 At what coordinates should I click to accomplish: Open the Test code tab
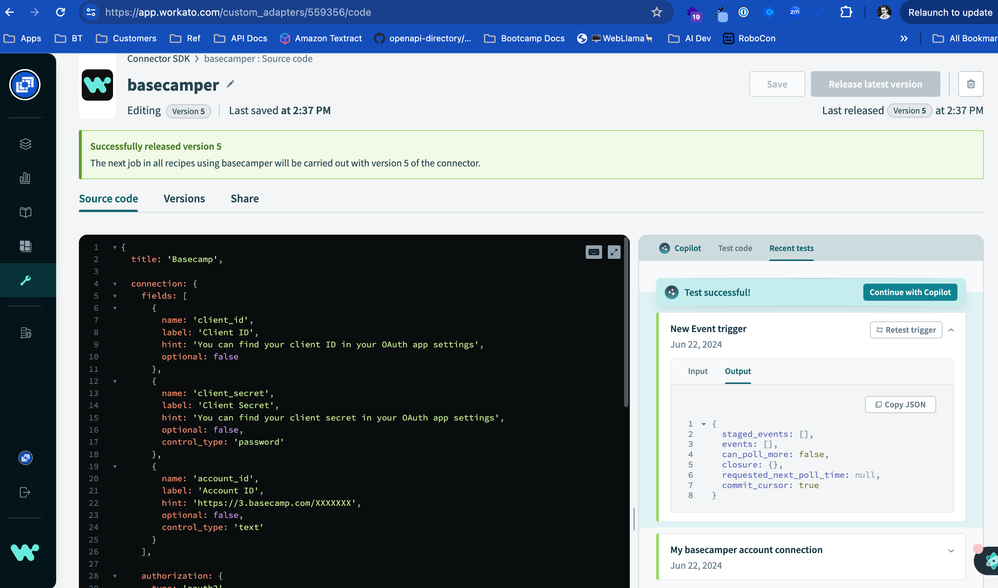[735, 248]
